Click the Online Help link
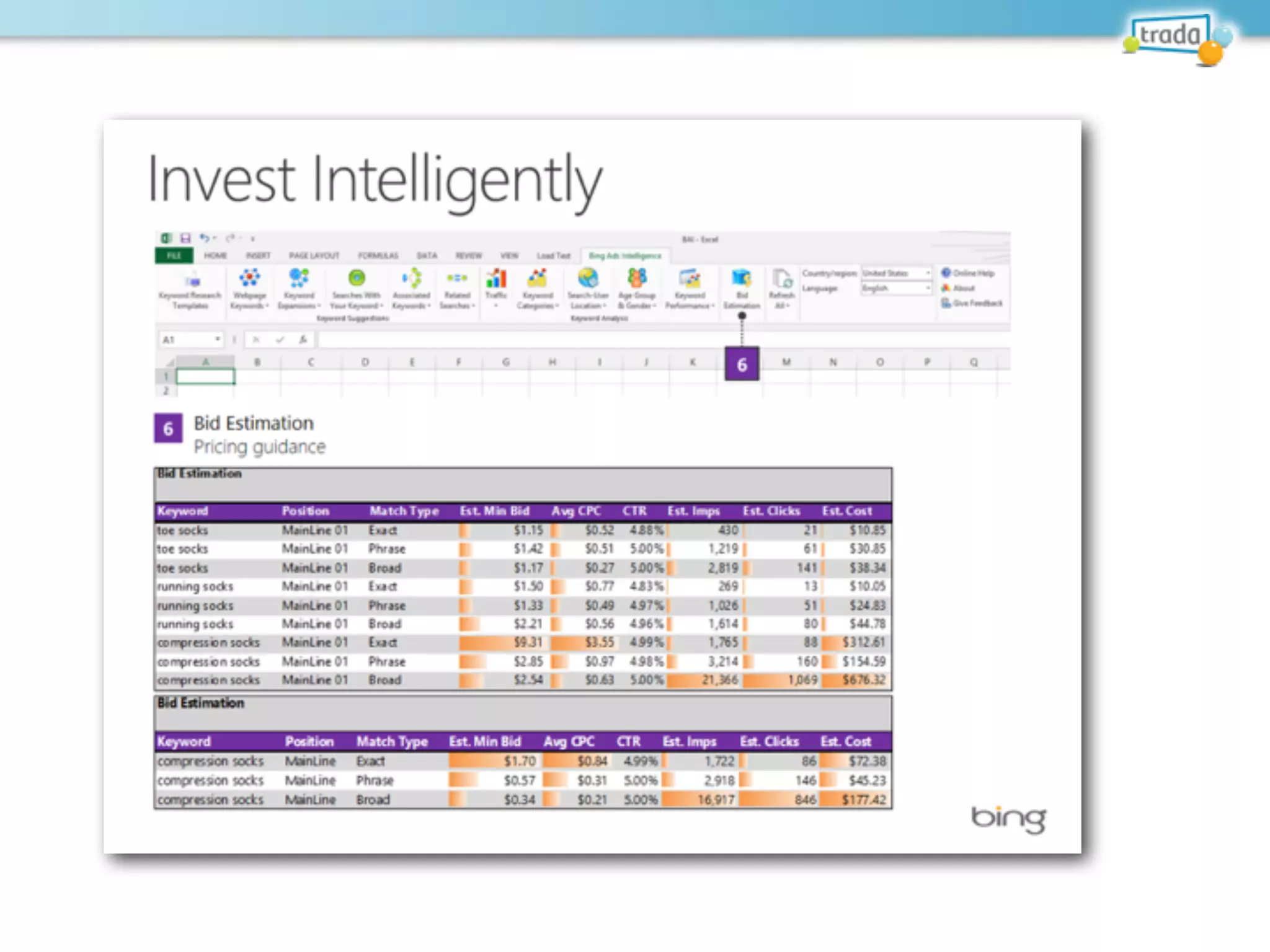Screen dimensions: 1270x952 (973, 273)
